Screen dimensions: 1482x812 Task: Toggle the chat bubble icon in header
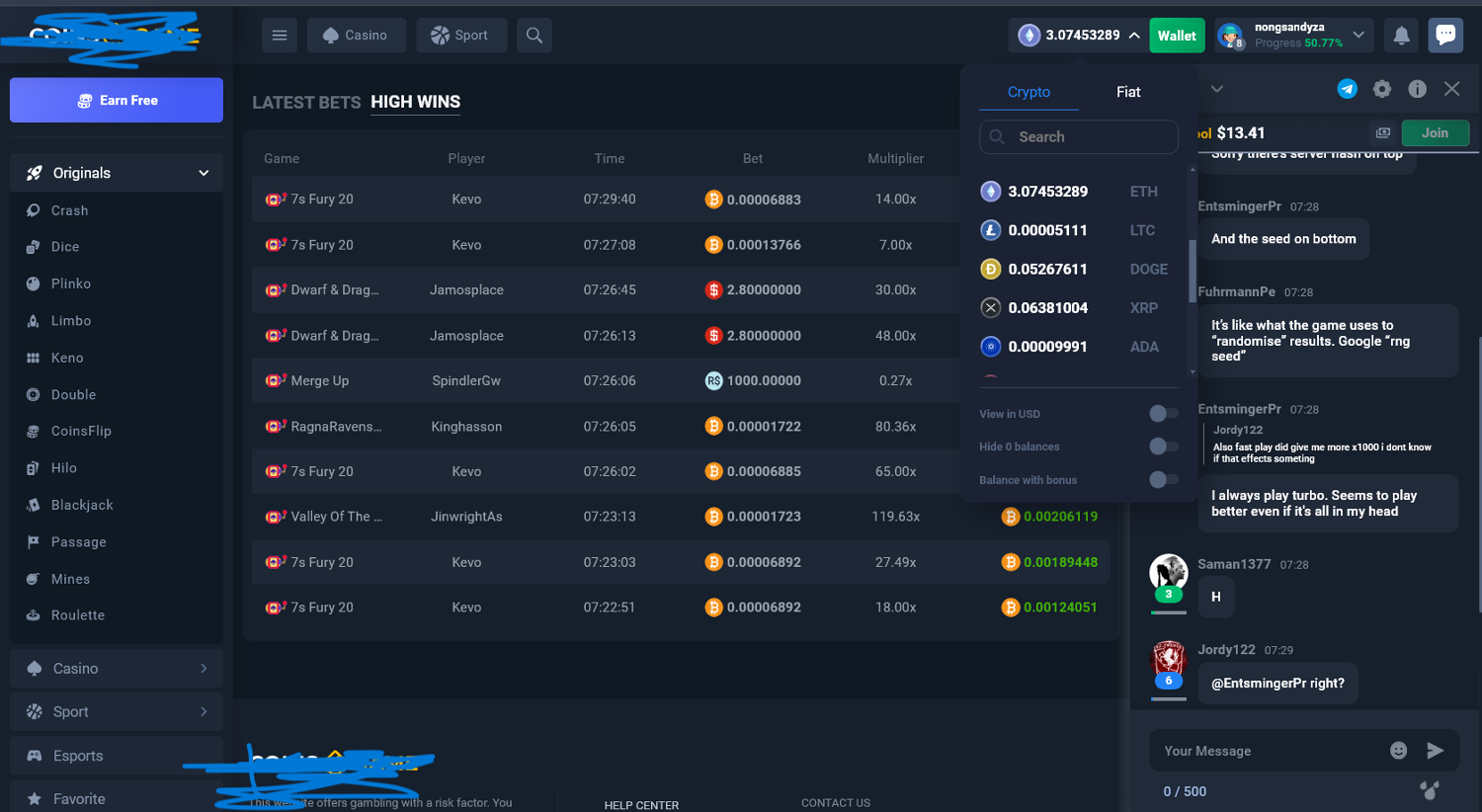coord(1445,36)
